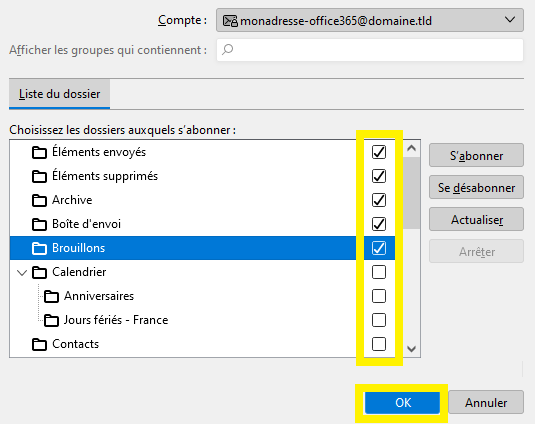
Task: Click the Archive folder icon
Action: [x=39, y=201]
